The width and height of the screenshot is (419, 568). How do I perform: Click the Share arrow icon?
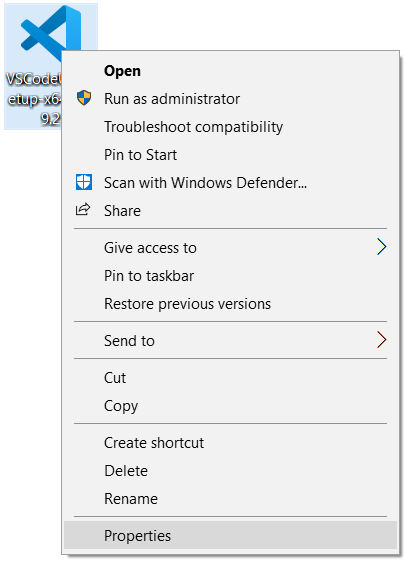point(83,210)
